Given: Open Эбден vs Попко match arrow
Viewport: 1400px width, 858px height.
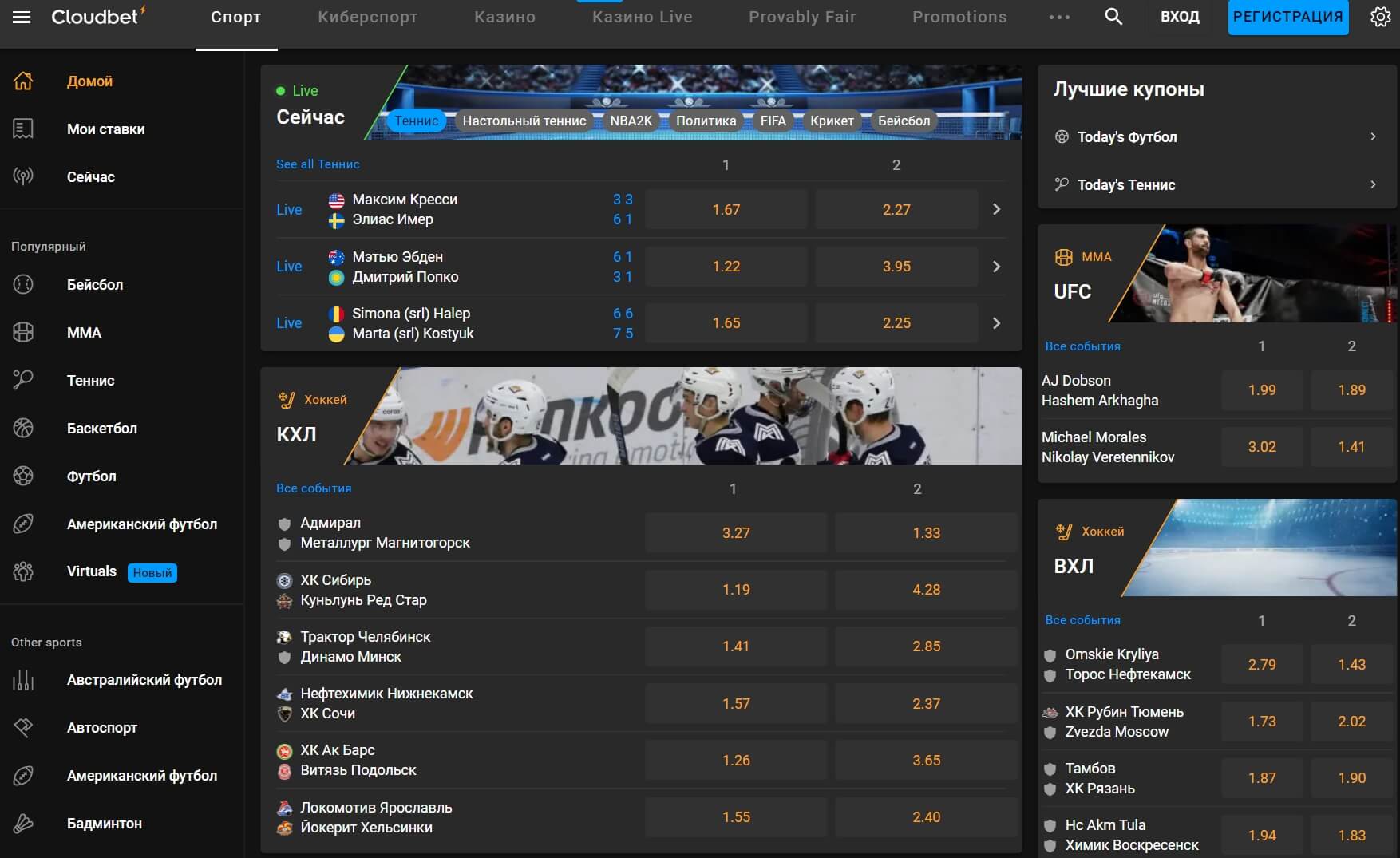Looking at the screenshot, I should pos(996,267).
